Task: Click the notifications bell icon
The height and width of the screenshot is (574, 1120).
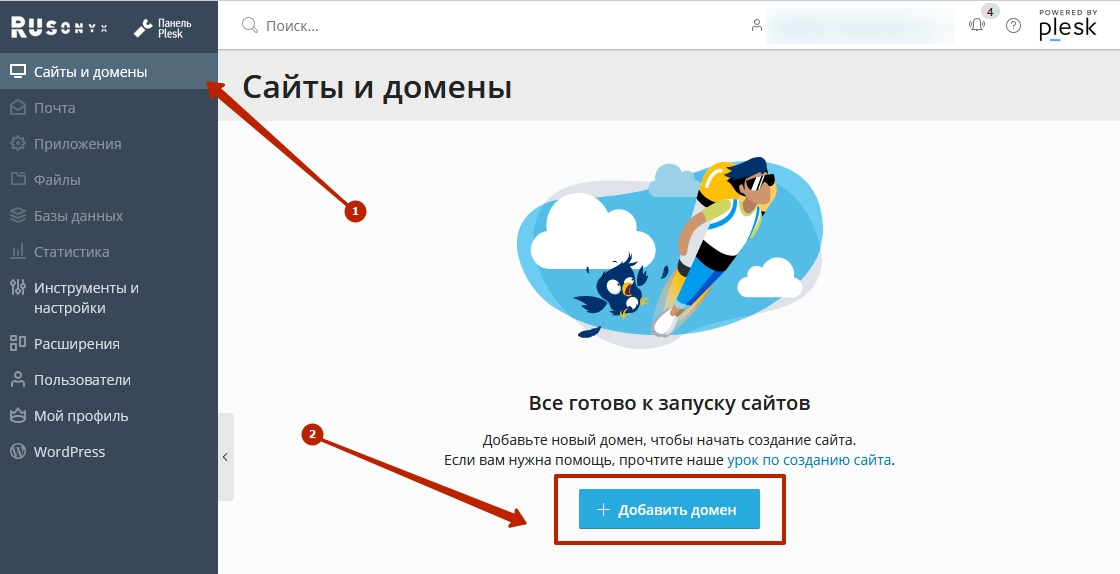Action: pos(976,26)
